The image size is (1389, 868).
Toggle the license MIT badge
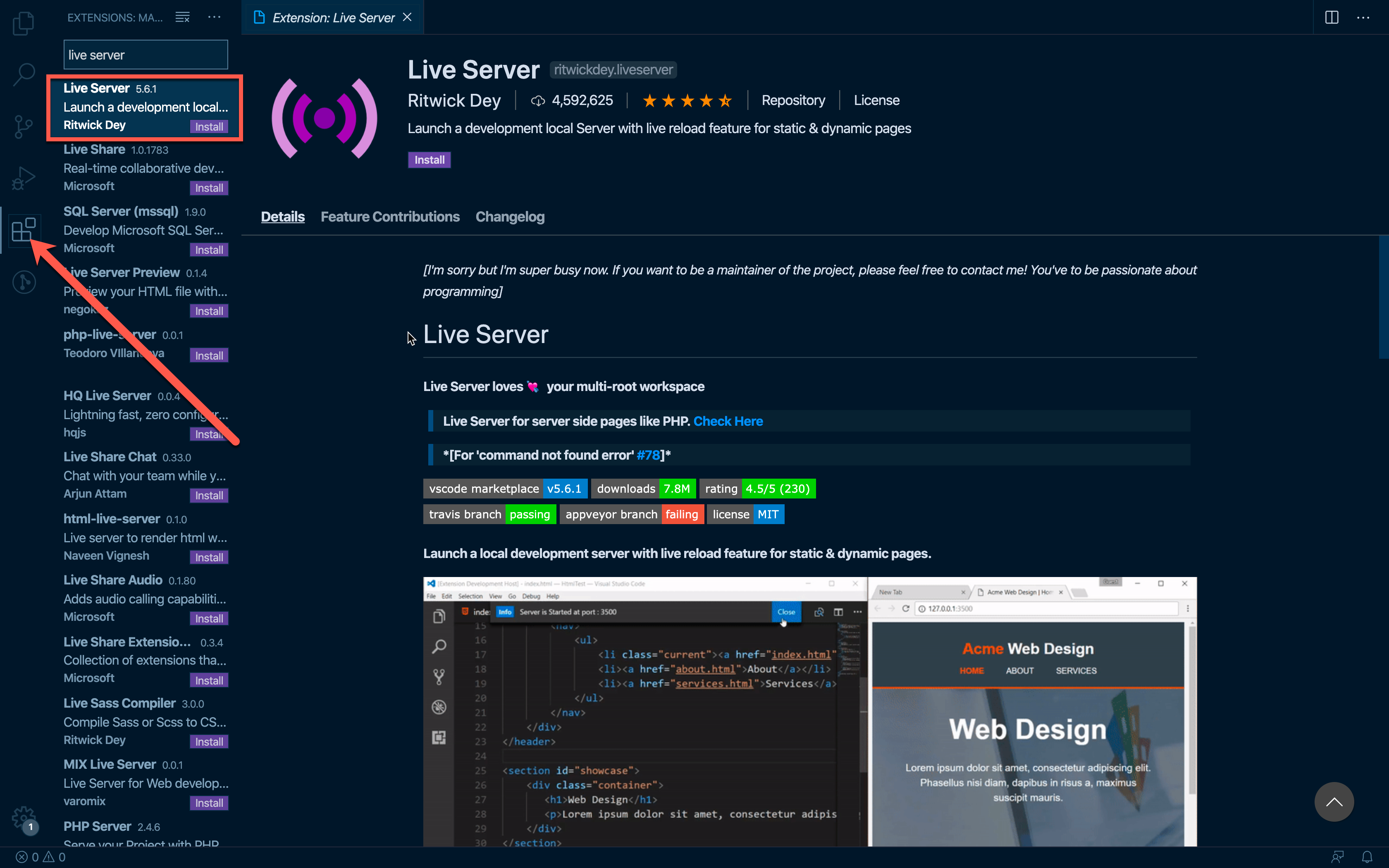click(747, 514)
